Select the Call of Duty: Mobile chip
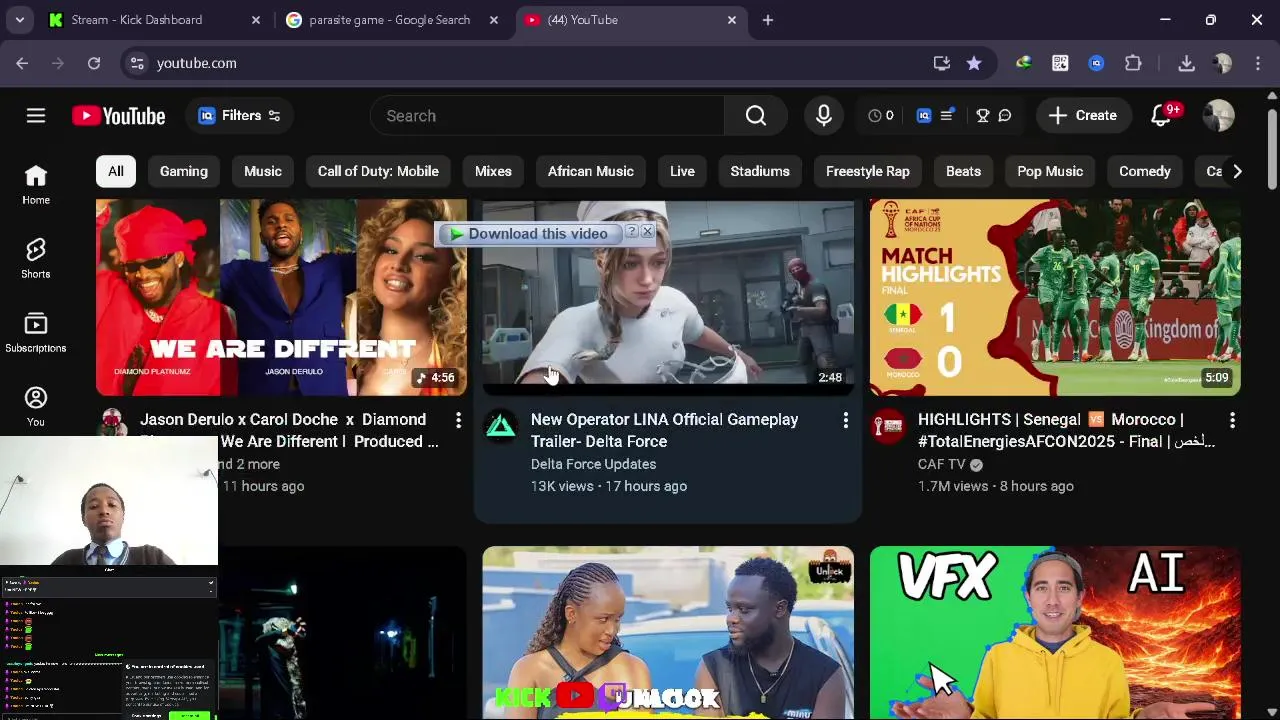The image size is (1280, 720). 378,171
